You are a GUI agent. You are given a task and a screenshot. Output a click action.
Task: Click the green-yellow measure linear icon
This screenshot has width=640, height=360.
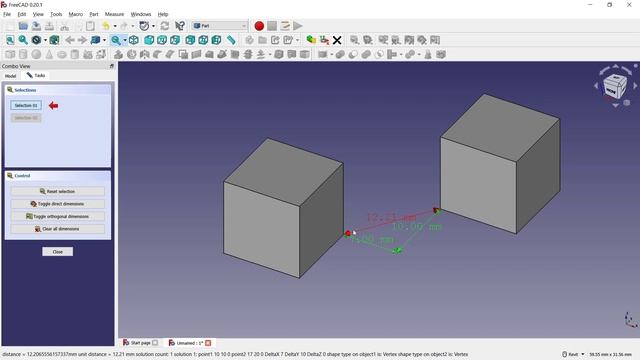[311, 40]
